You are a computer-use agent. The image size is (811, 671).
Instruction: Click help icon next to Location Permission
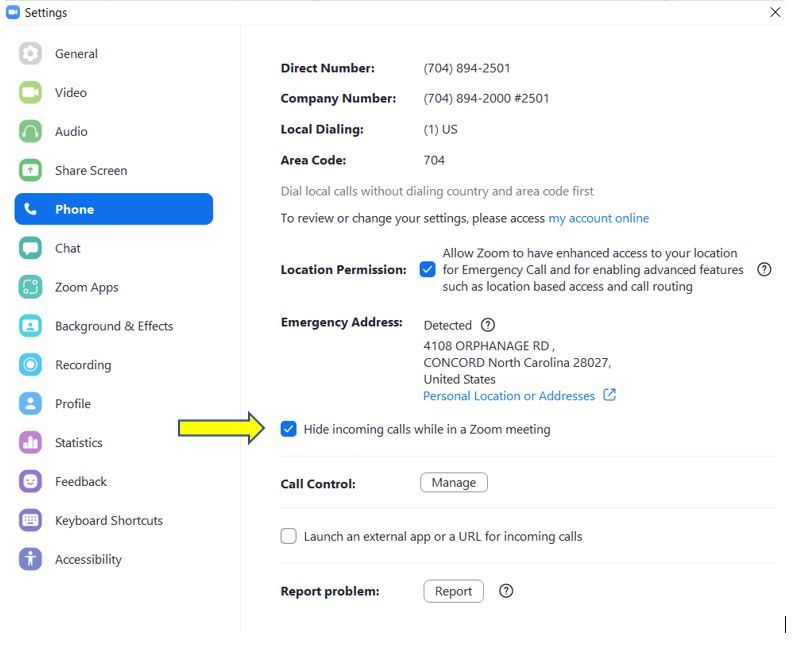[x=764, y=270]
